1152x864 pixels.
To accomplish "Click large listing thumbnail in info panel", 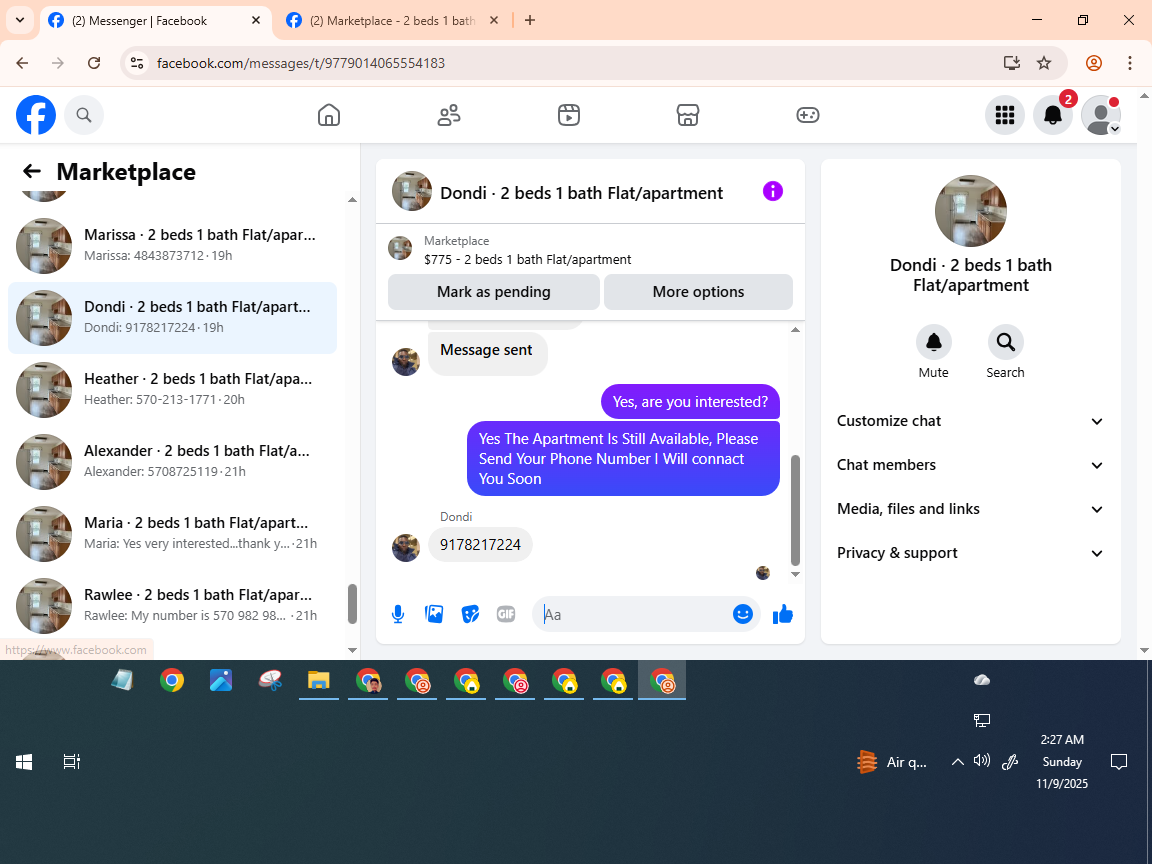I will (x=971, y=211).
